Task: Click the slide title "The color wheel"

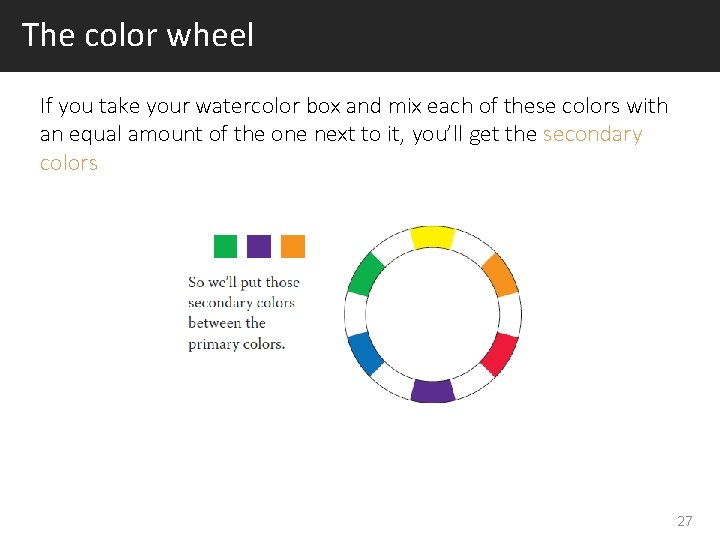Action: tap(138, 35)
